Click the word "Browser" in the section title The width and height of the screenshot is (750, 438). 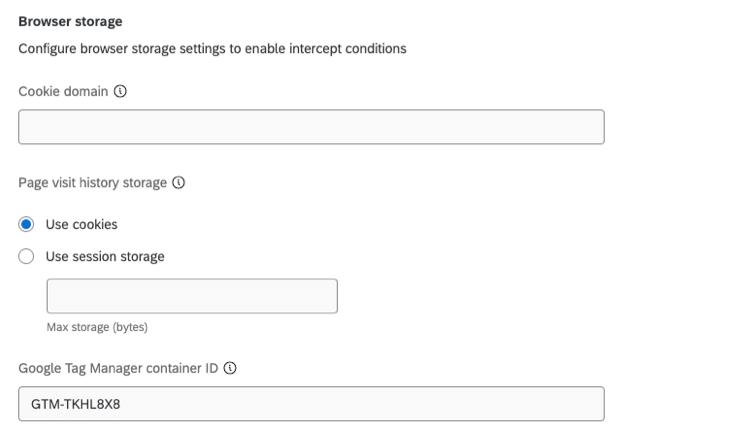click(x=42, y=20)
